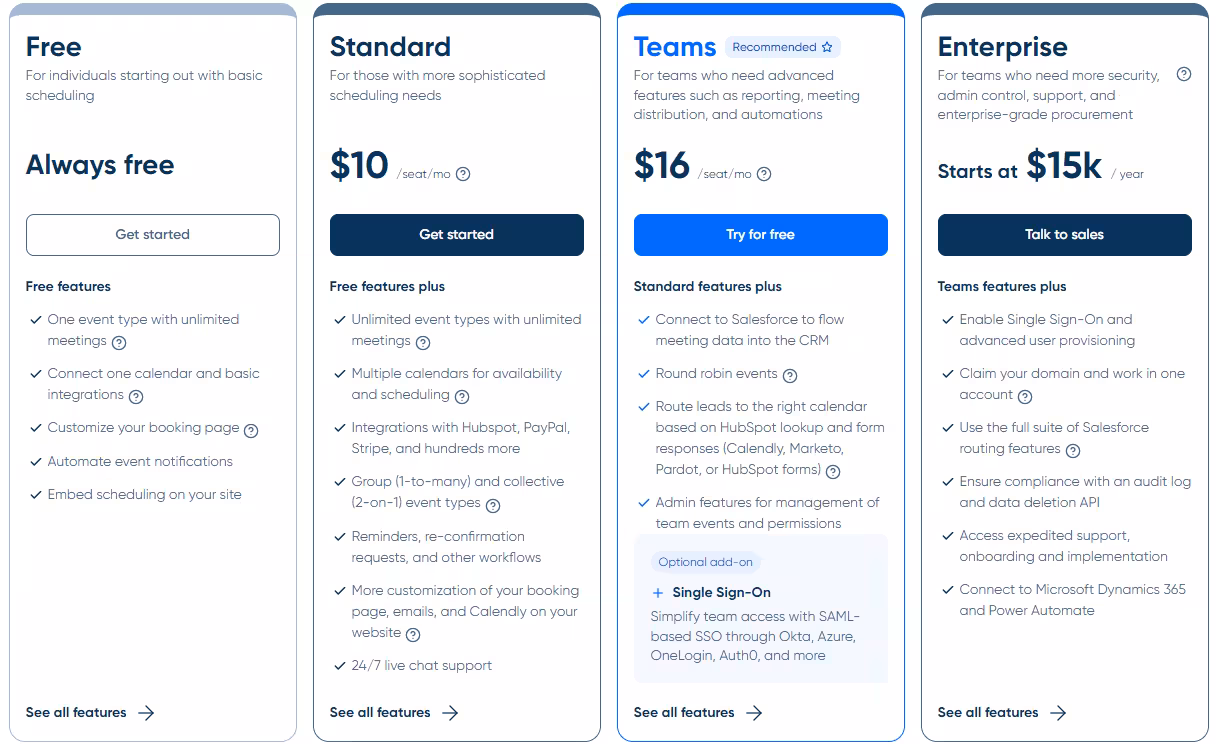
Task: Click Free plan 'Get started' button
Action: [153, 235]
